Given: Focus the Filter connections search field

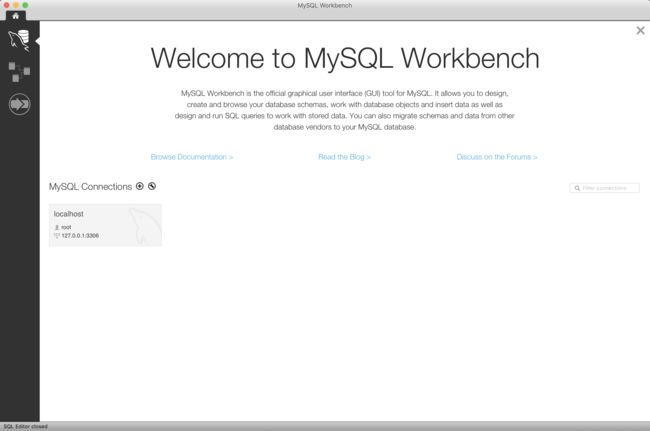Looking at the screenshot, I should (x=604, y=188).
